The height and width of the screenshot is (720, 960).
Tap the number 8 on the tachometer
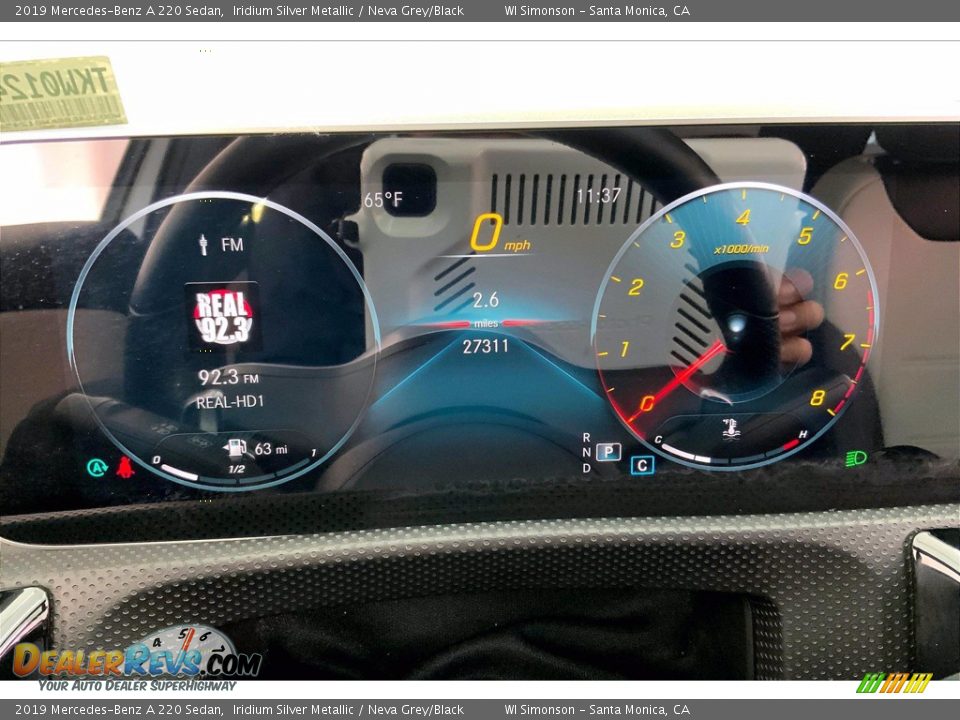point(817,398)
